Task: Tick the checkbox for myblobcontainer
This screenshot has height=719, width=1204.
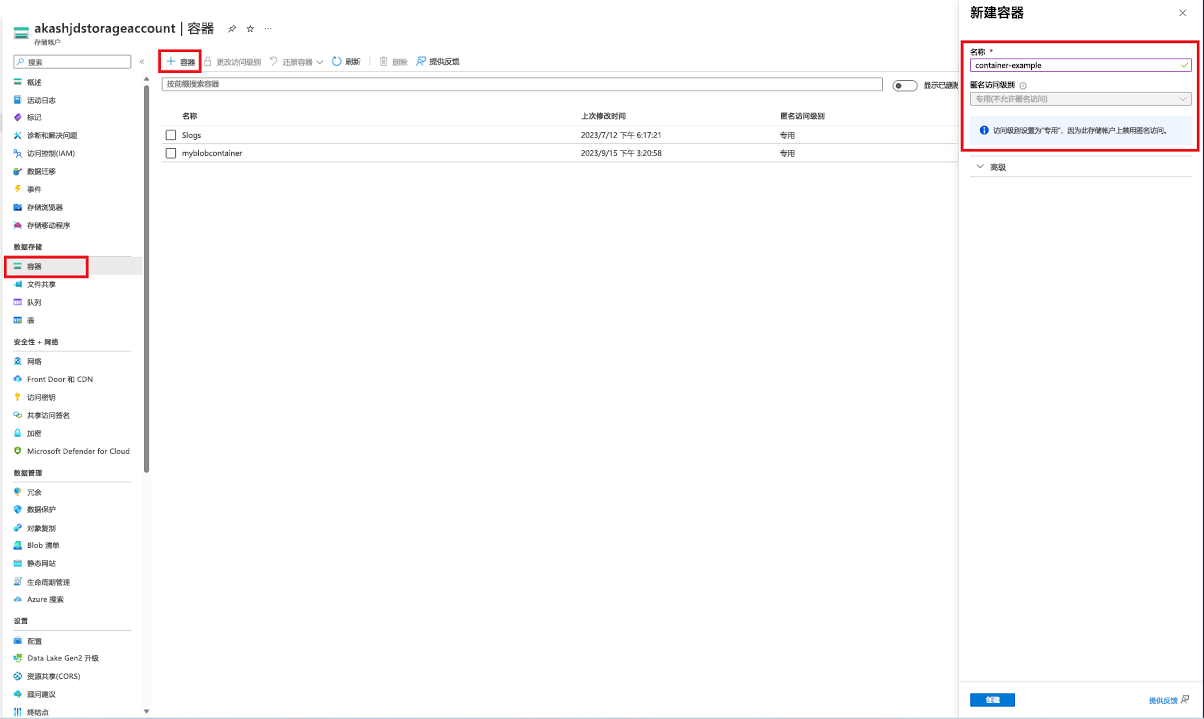Action: pyautogui.click(x=171, y=153)
